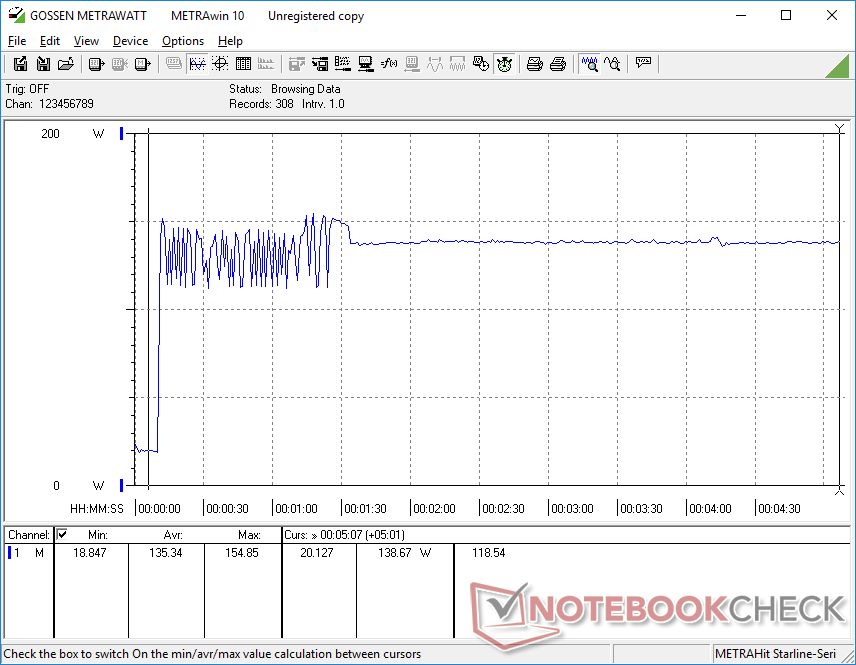This screenshot has height=665, width=856.
Task: Click the Min value 18.847
Action: [90, 553]
